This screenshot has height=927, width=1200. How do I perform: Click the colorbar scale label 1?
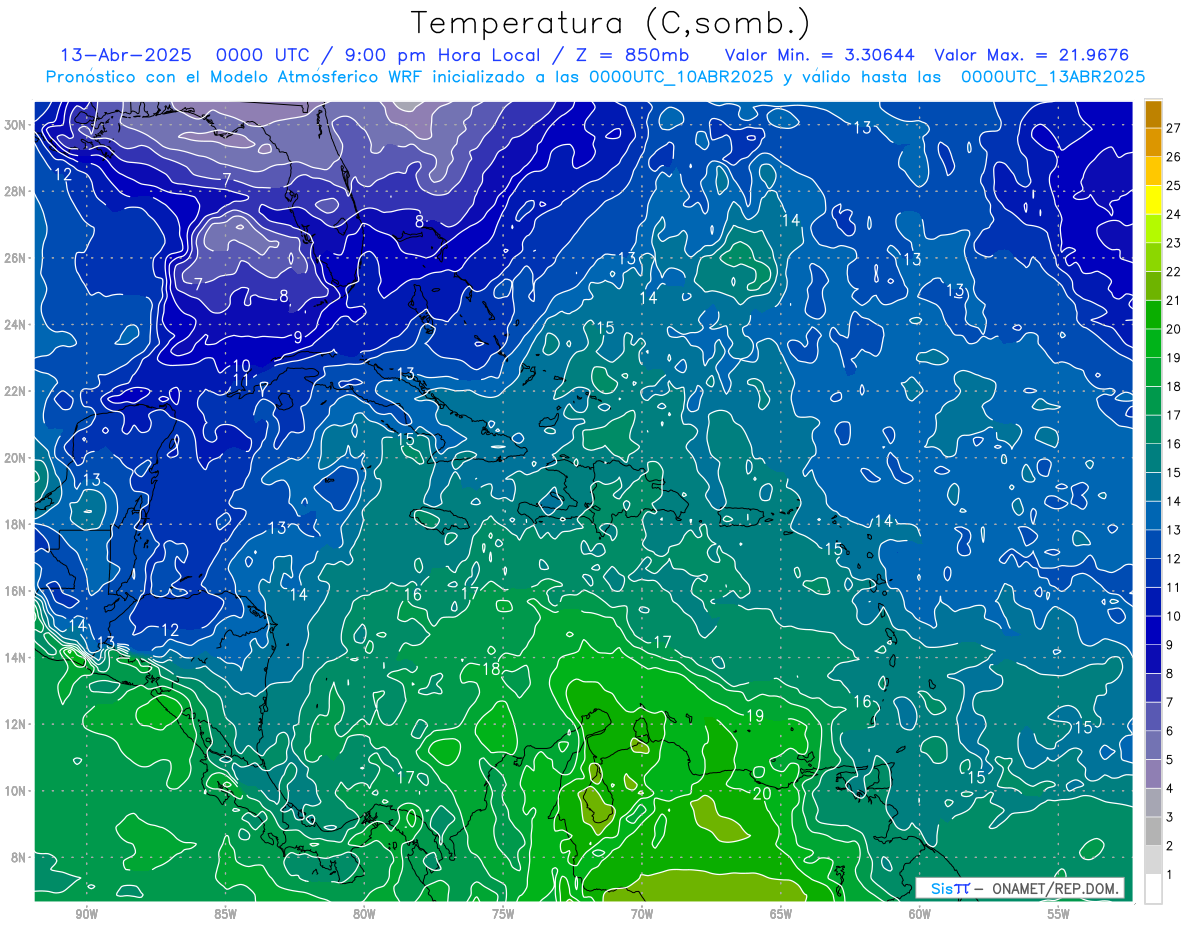point(1170,876)
